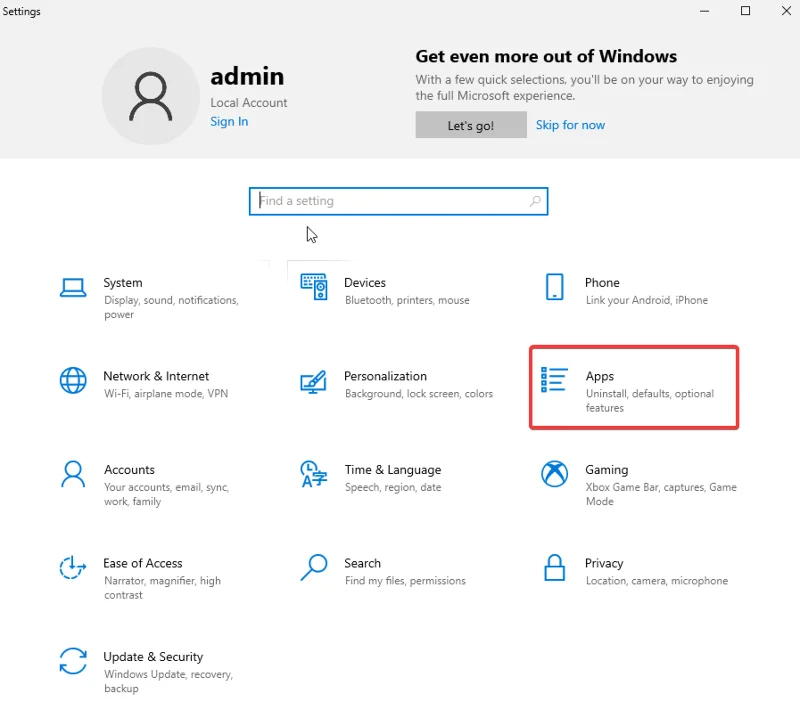The height and width of the screenshot is (718, 800).
Task: Select the Accounts person icon
Action: (73, 474)
